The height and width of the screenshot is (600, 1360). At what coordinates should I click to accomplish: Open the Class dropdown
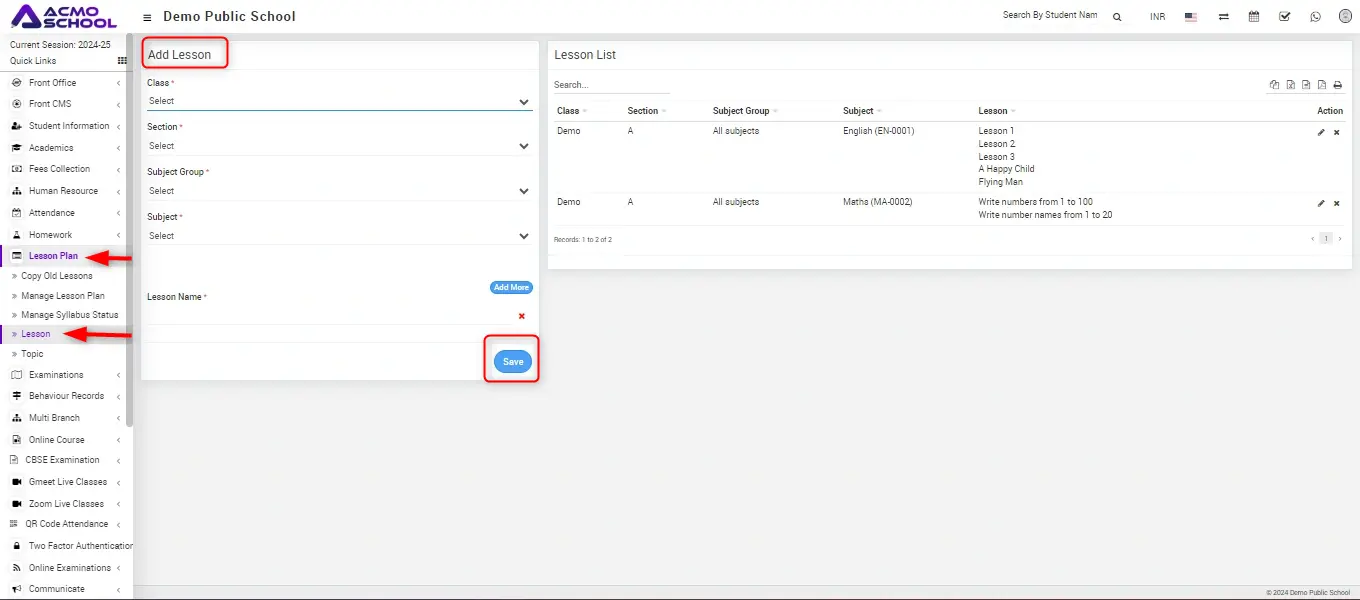click(x=339, y=101)
